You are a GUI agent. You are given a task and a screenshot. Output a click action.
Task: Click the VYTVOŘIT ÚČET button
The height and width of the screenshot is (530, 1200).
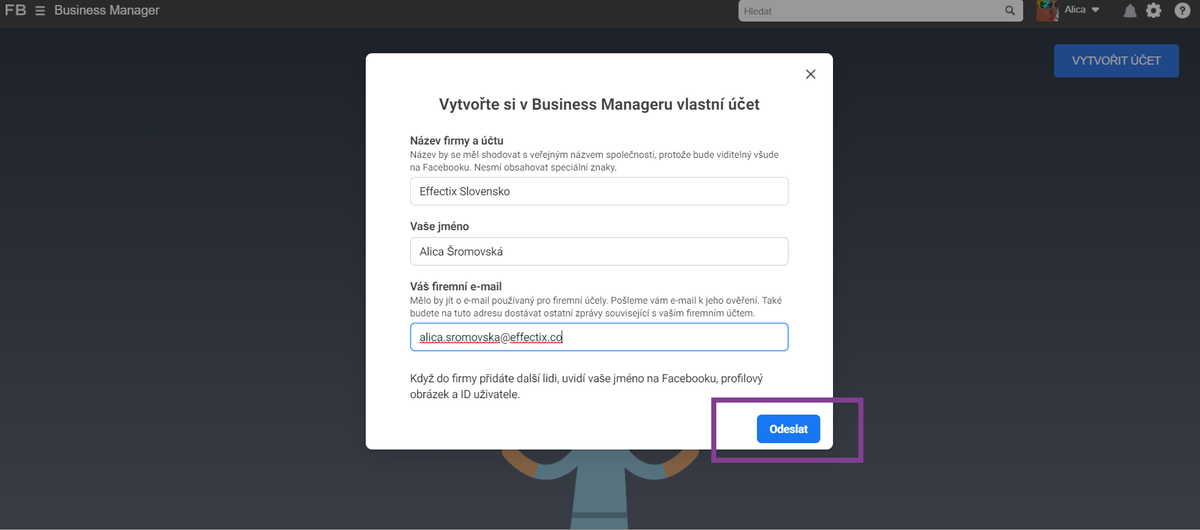1116,61
